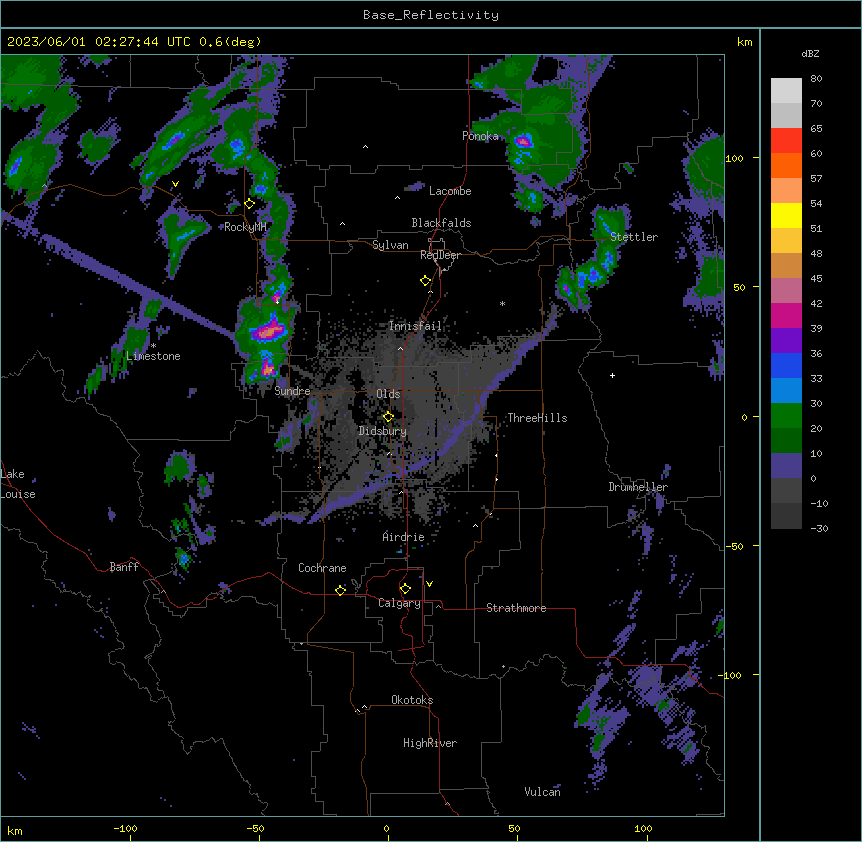
Task: Click the Innisfail label
Action: pos(415,326)
